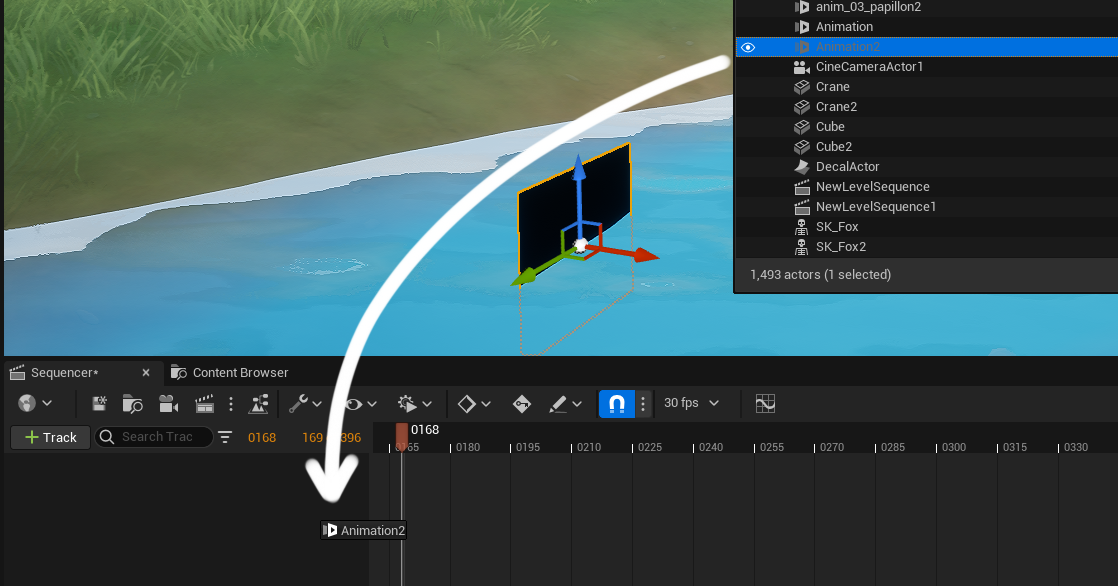
Task: Click the Browse to sequence asset icon
Action: point(133,404)
